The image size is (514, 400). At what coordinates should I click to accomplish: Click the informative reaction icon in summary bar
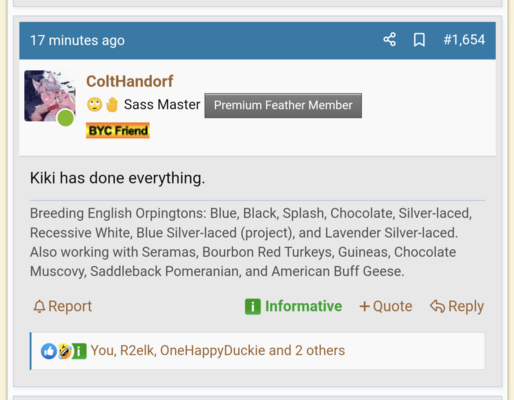79,351
